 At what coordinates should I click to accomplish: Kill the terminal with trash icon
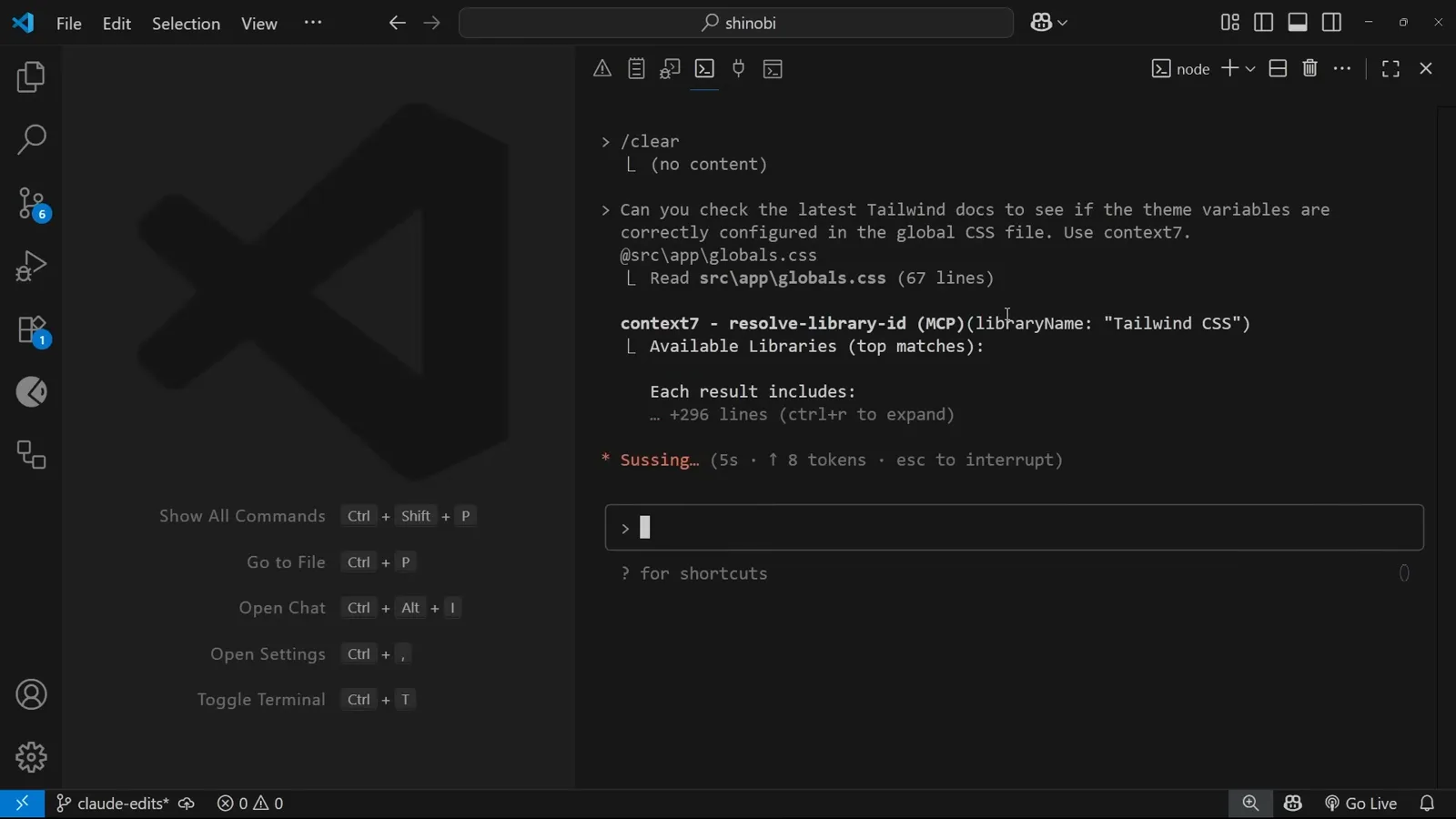(1310, 69)
